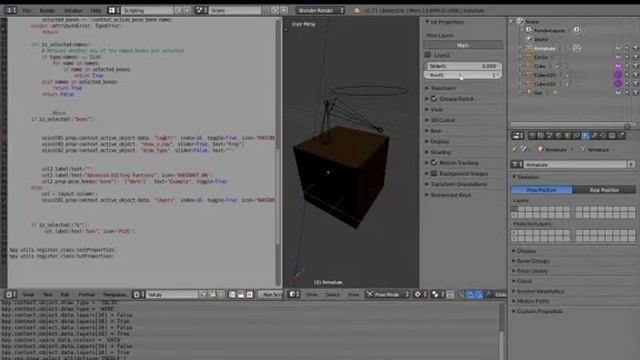Click the RenderLayers icon in outliner

(x=529, y=30)
